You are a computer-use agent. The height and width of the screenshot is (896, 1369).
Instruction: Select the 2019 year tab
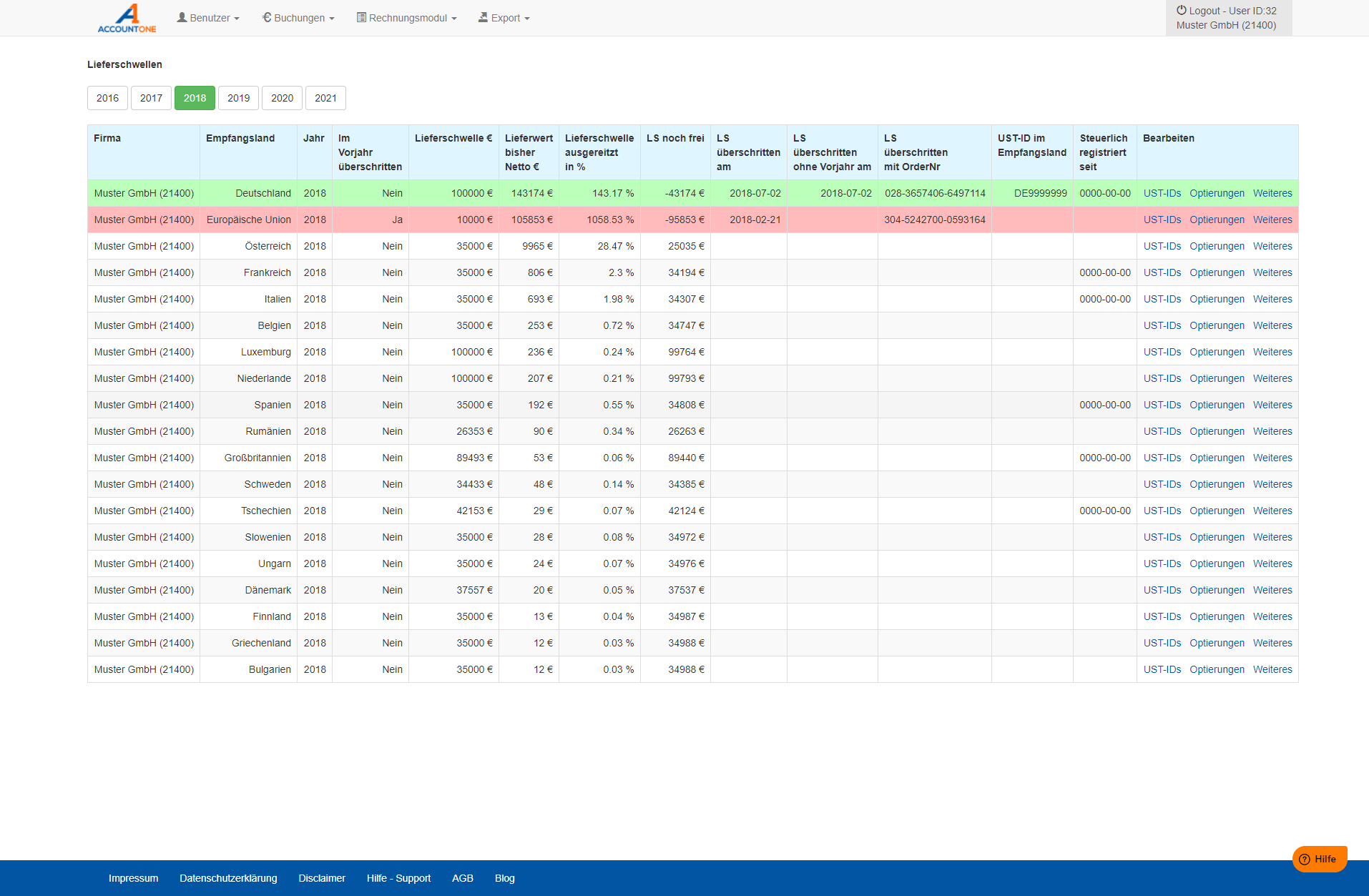[238, 98]
